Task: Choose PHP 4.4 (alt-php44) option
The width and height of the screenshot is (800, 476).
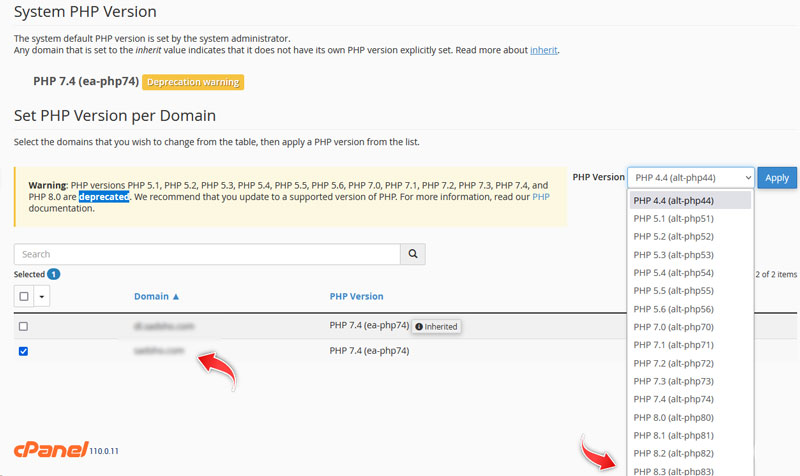Action: pos(690,201)
